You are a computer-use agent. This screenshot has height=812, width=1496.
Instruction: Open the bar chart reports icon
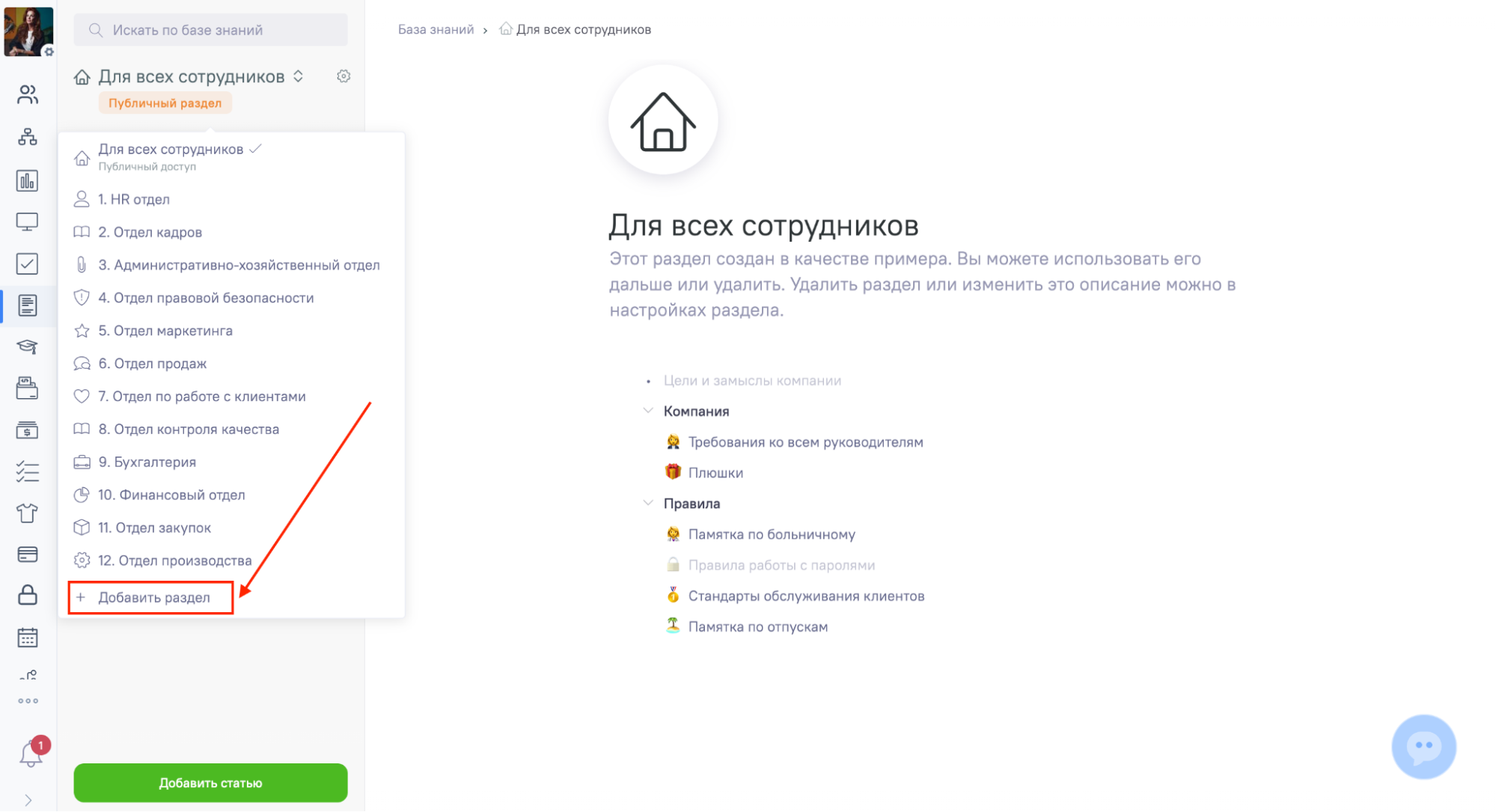coord(28,180)
